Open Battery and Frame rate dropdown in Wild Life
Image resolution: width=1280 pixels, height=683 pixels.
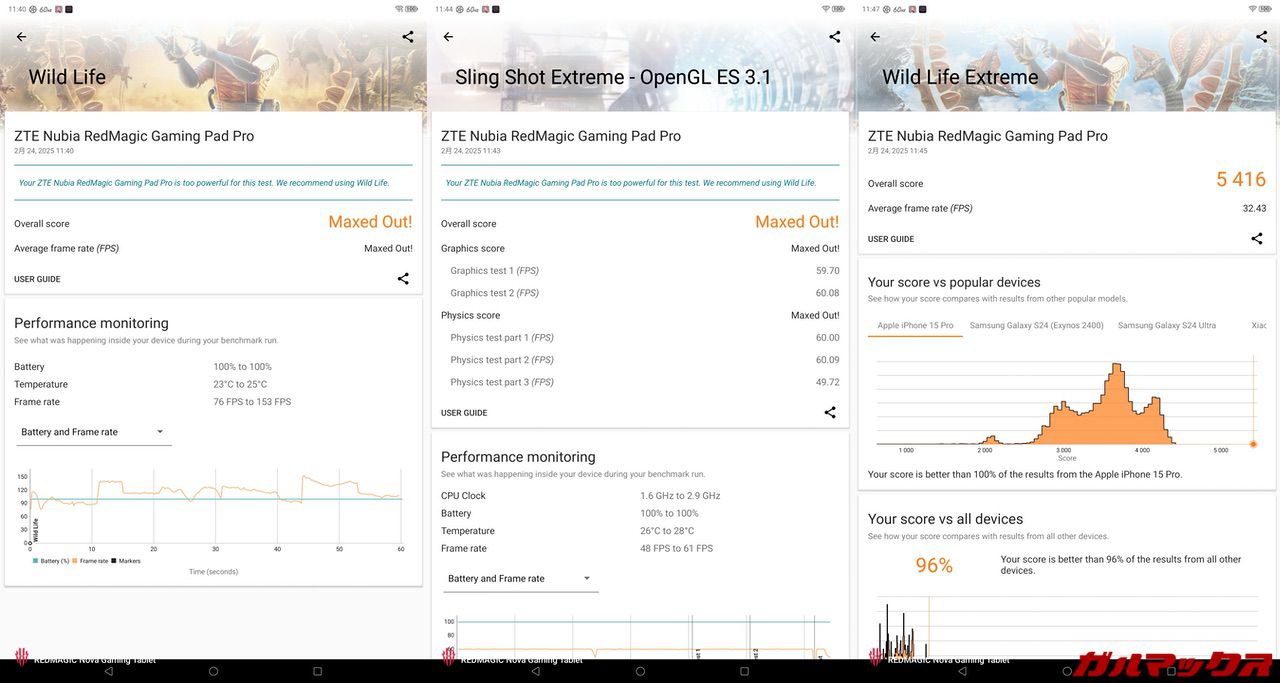tap(93, 432)
